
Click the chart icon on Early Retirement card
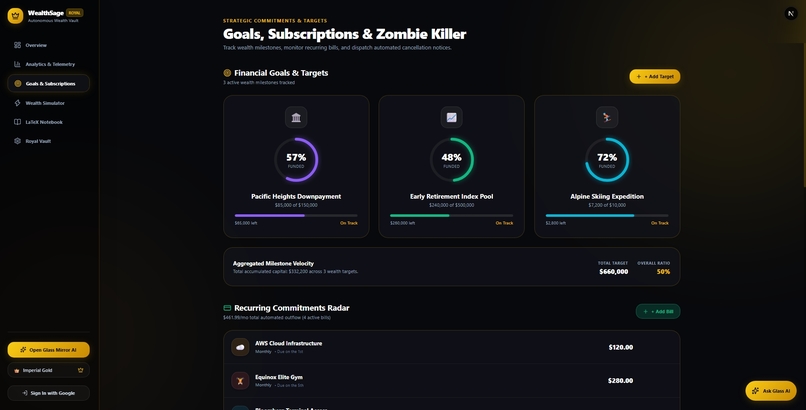(451, 118)
